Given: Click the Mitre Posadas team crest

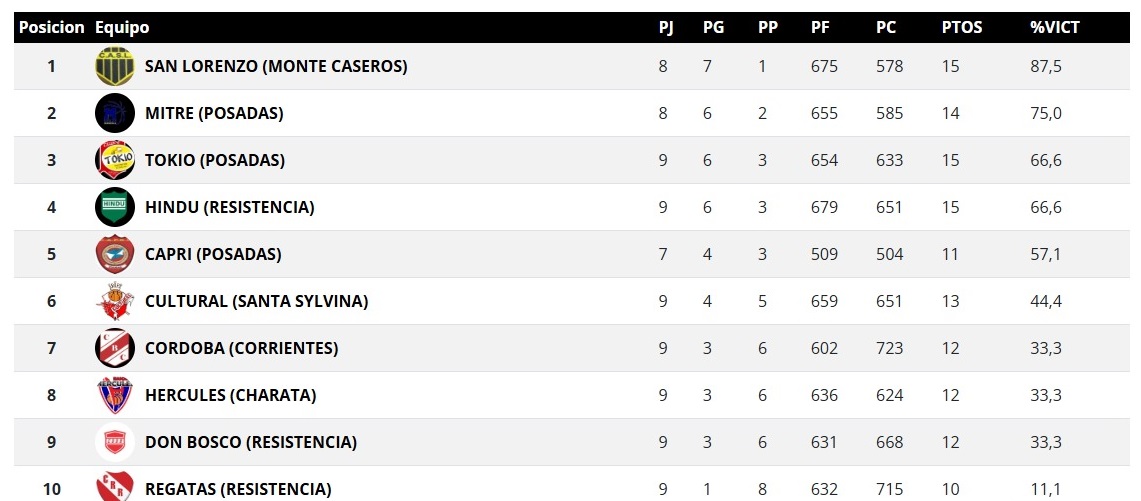Looking at the screenshot, I should [114, 113].
